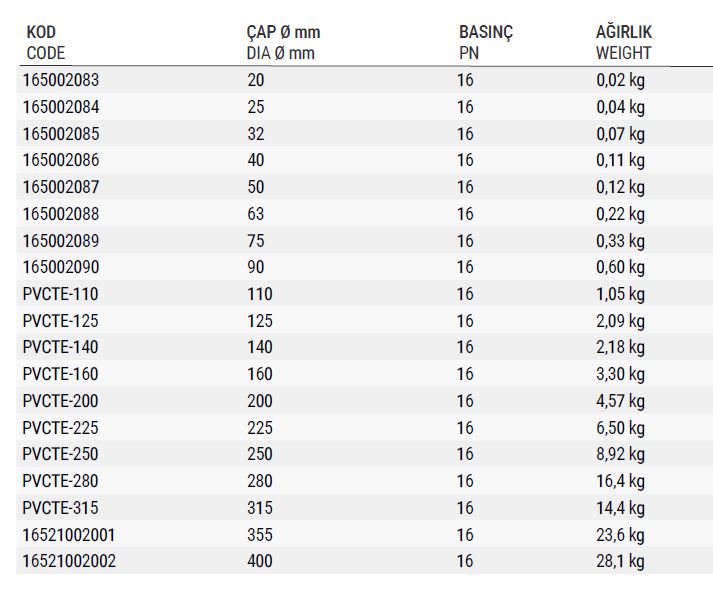This screenshot has height=593, width=713.
Task: Click diameter 400 cell
Action: (260, 561)
